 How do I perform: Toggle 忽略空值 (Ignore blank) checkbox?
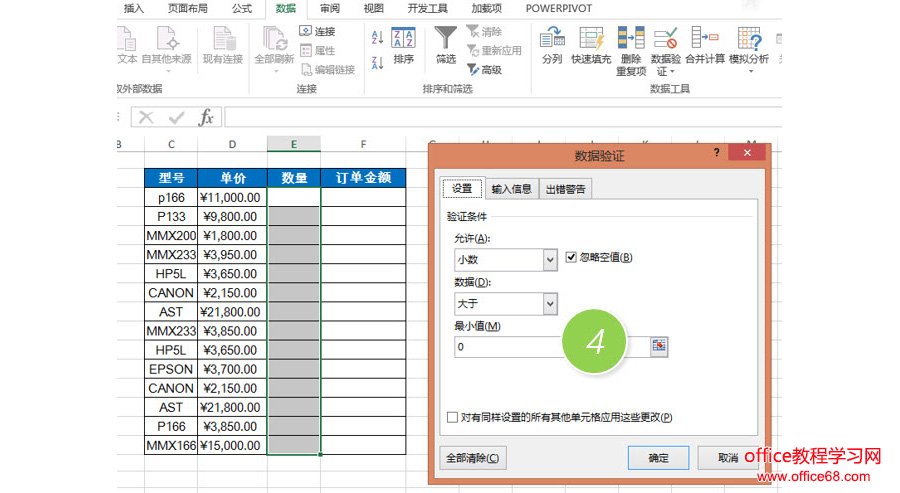click(x=571, y=257)
